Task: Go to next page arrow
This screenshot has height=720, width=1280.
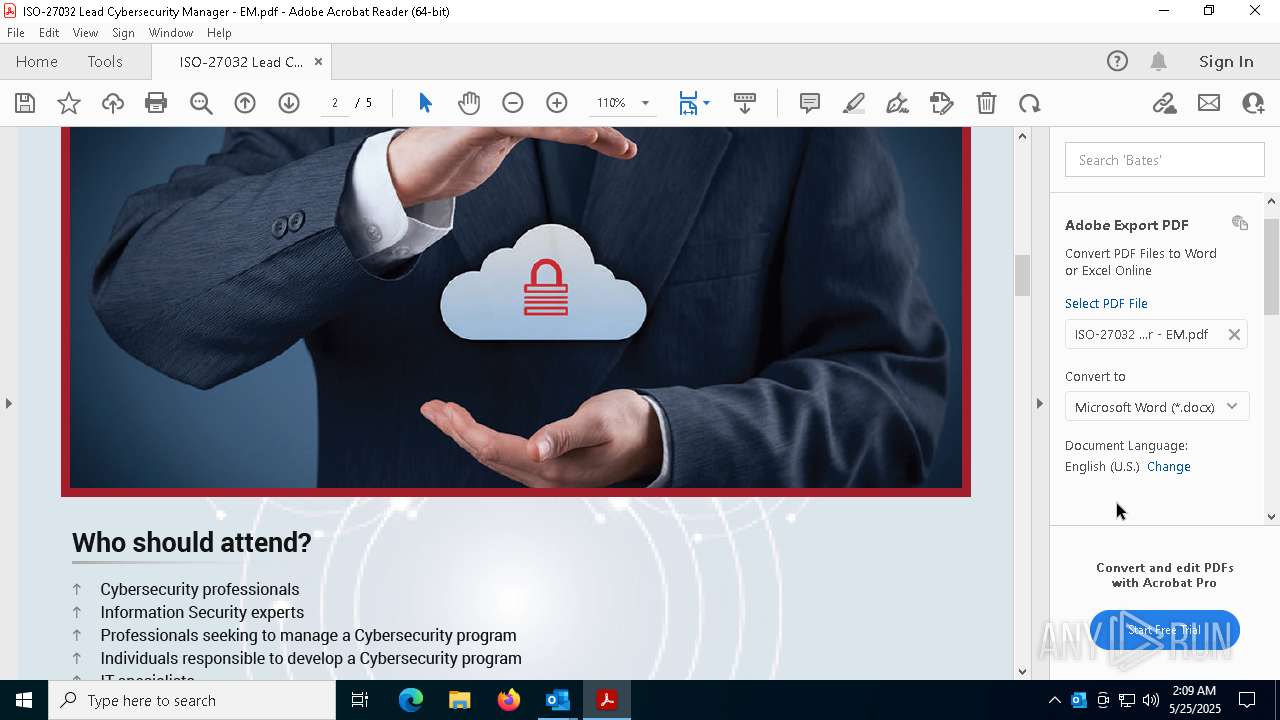Action: (289, 103)
